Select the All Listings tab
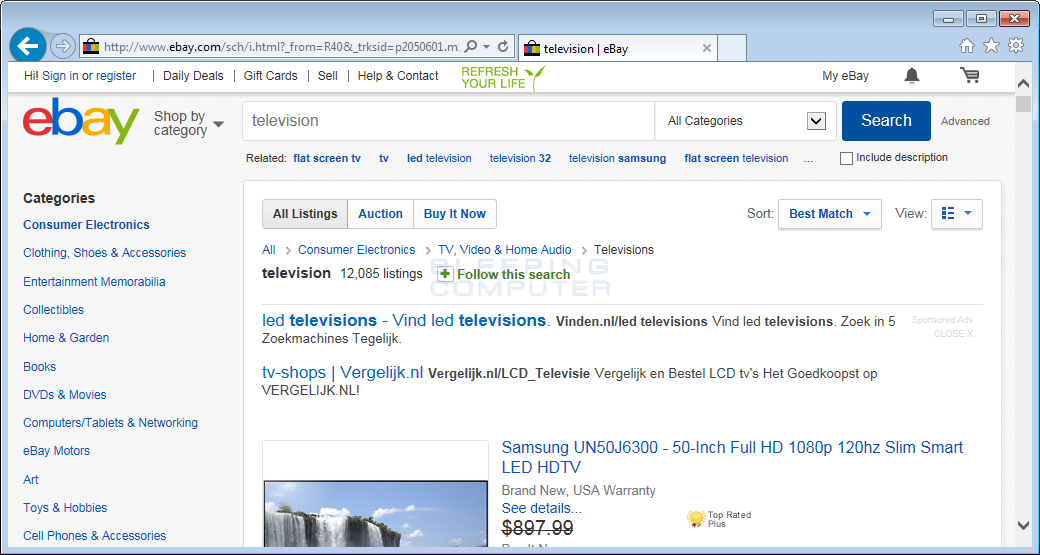The height and width of the screenshot is (555, 1040). point(305,214)
